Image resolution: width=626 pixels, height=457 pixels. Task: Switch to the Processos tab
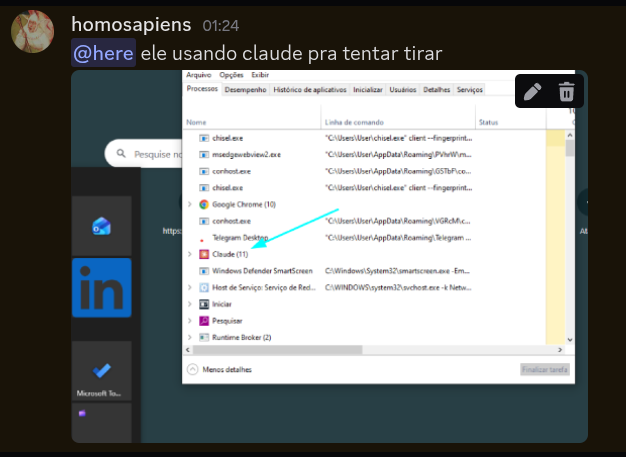[x=202, y=89]
